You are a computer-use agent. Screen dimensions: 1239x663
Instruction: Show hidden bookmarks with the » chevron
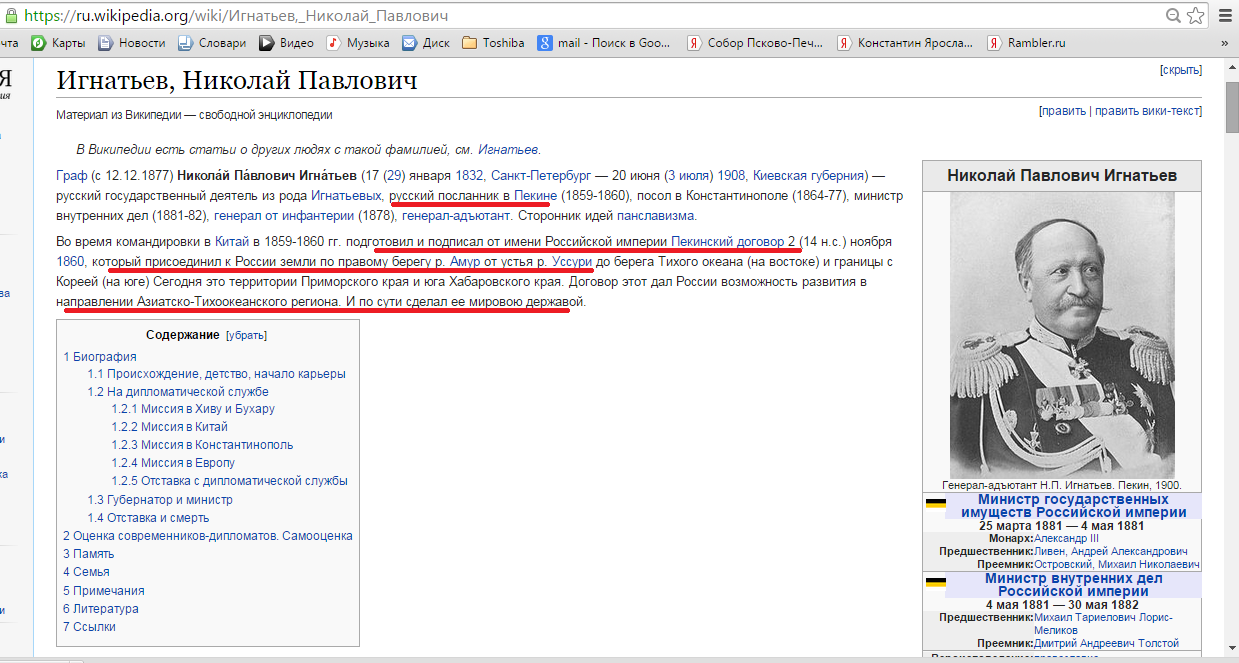click(1225, 43)
